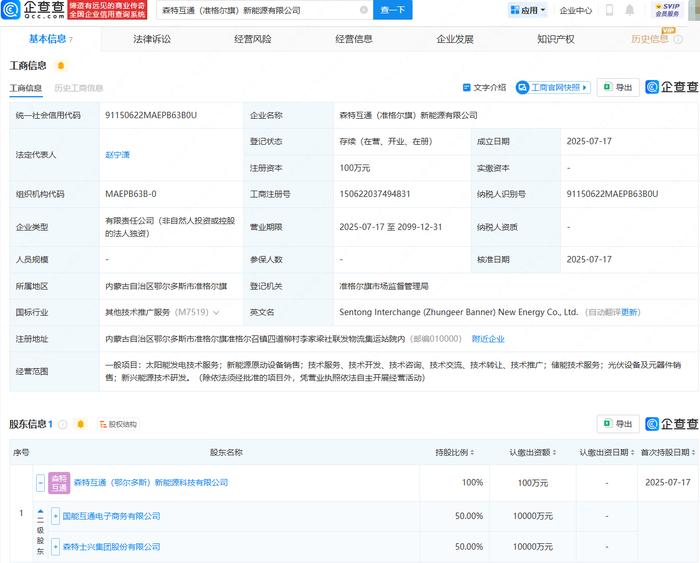This screenshot has height=563, width=700.
Task: Click the 查一下 search button
Action: pos(393,10)
